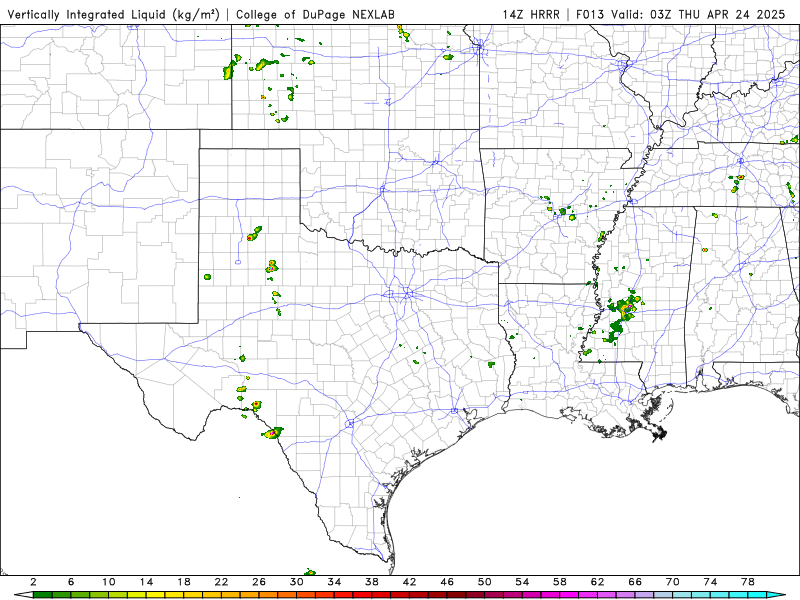The height and width of the screenshot is (600, 800).
Task: Click legend value 22
Action: pyautogui.click(x=221, y=582)
